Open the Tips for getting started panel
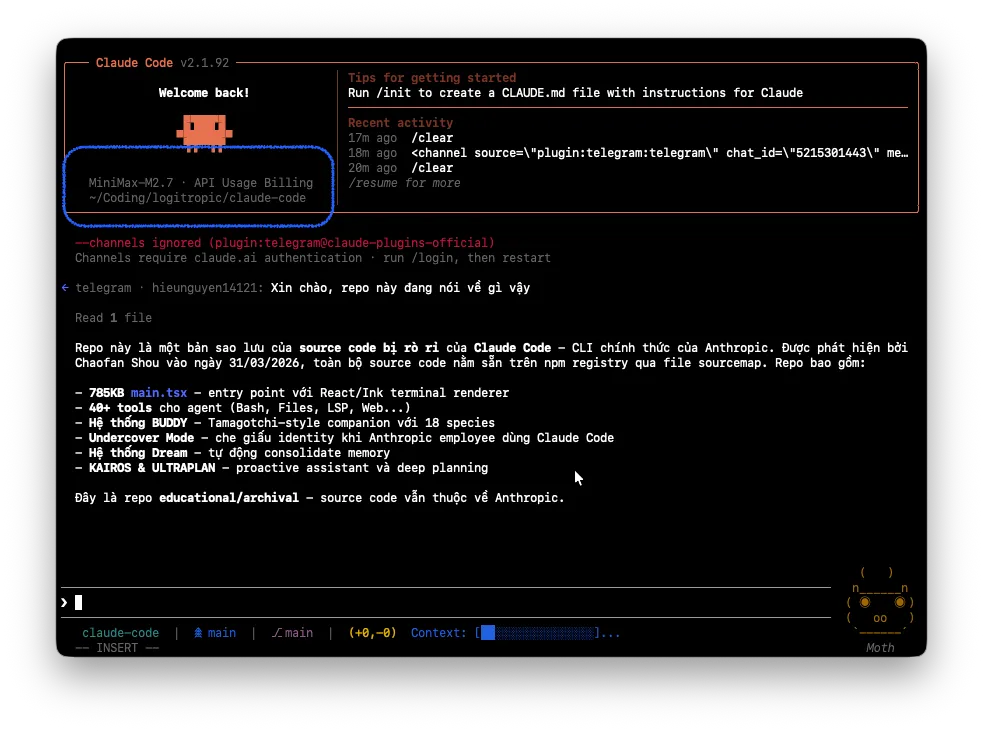The height and width of the screenshot is (731, 983). coord(432,77)
